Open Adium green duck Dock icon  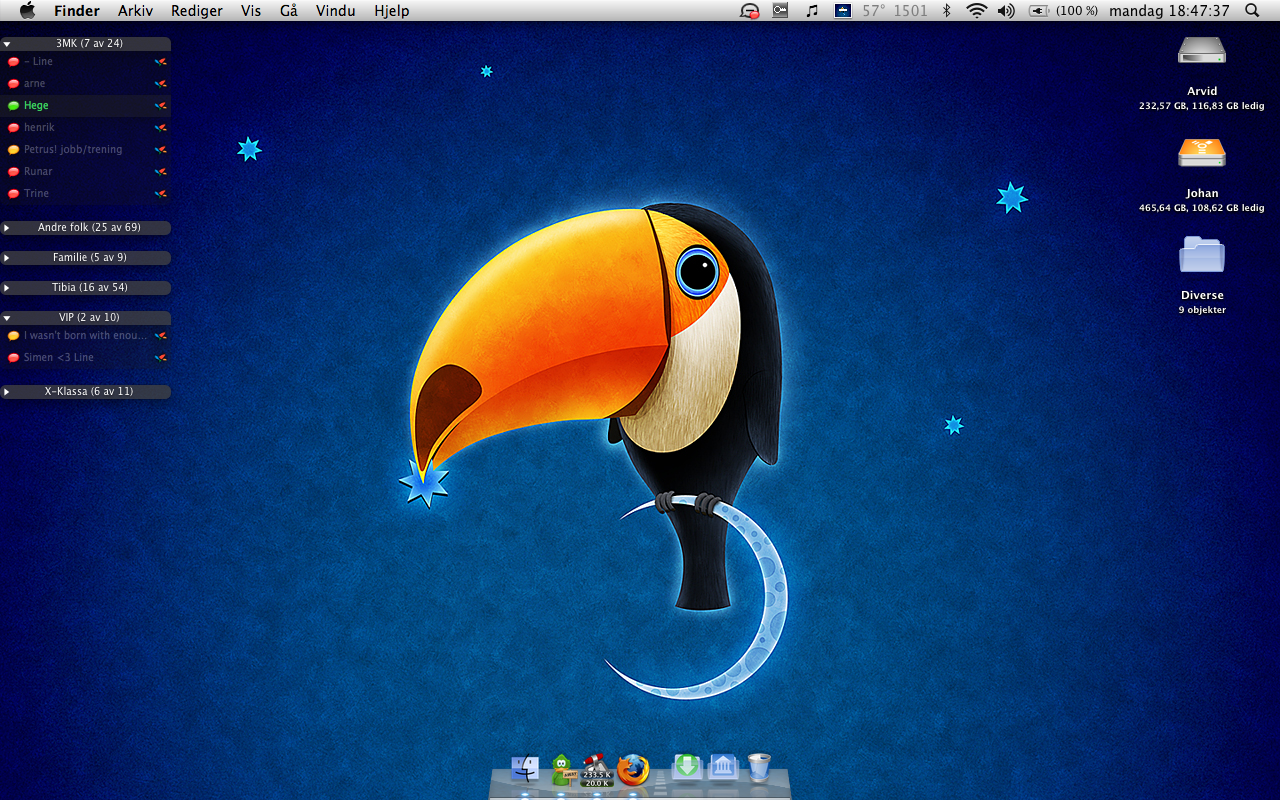562,769
